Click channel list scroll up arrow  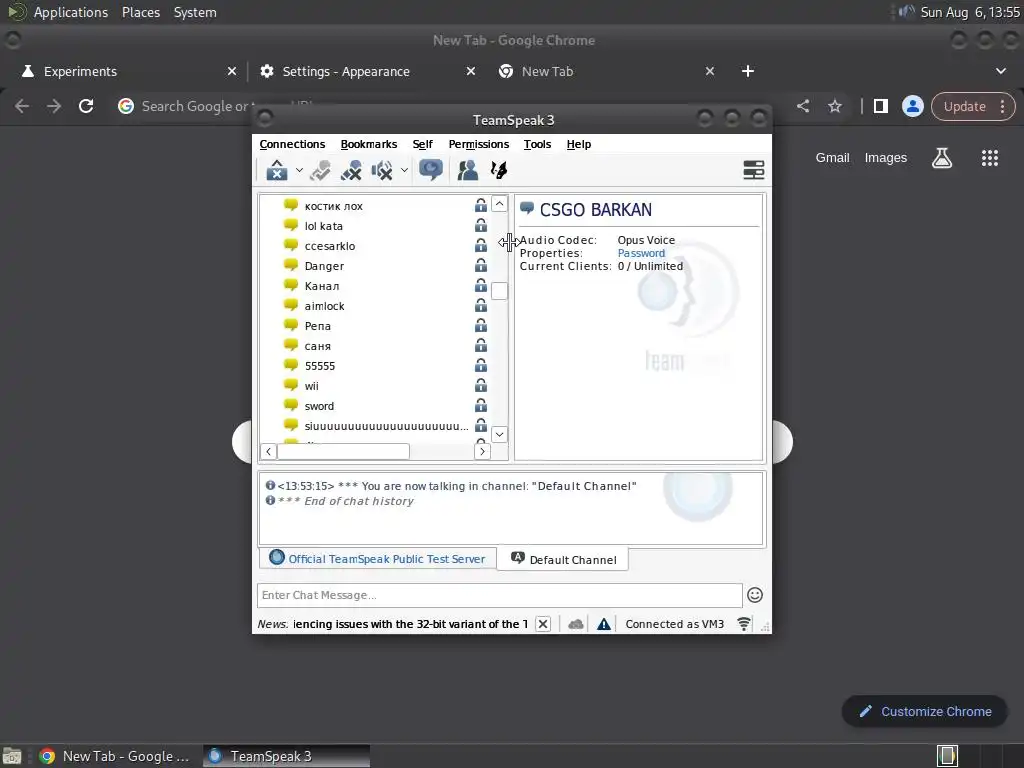click(499, 204)
